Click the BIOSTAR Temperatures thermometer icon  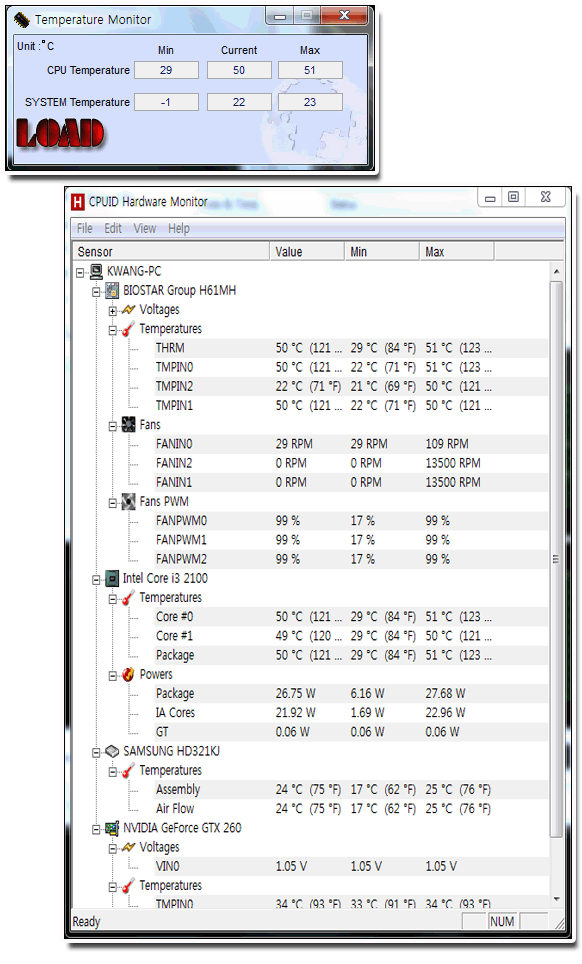coord(128,329)
